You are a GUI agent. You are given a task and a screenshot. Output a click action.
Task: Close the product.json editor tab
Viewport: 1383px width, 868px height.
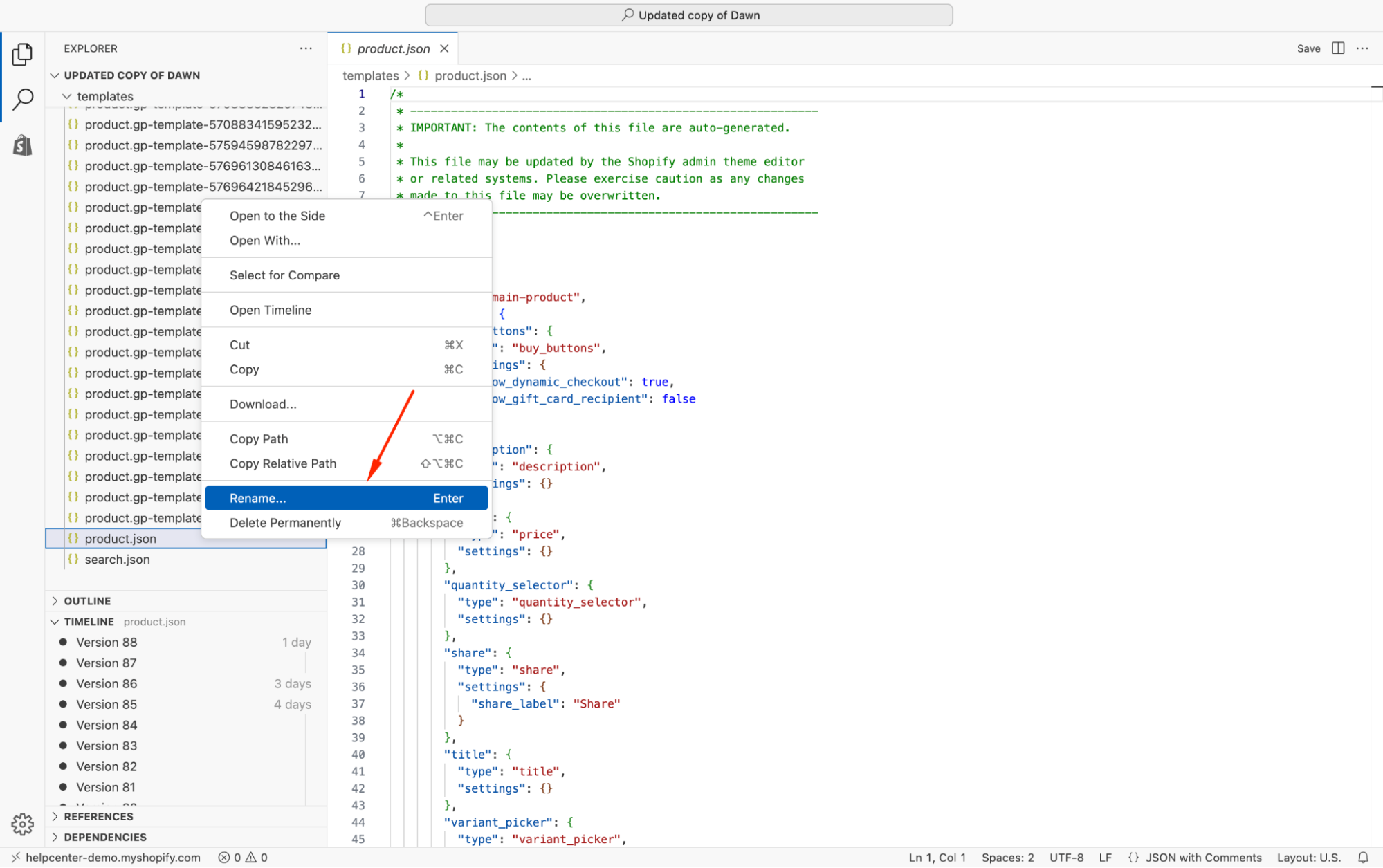pyautogui.click(x=444, y=48)
